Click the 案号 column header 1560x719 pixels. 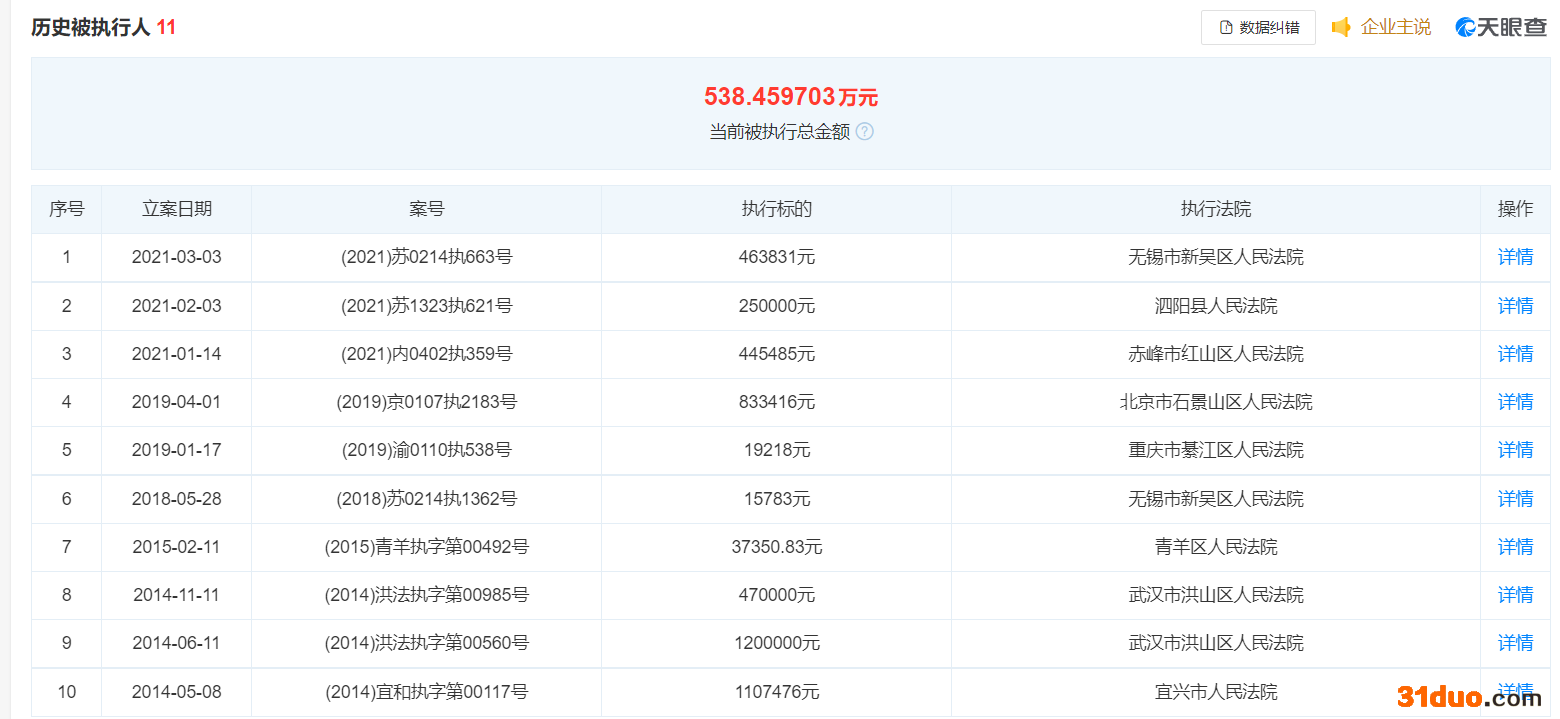[426, 209]
